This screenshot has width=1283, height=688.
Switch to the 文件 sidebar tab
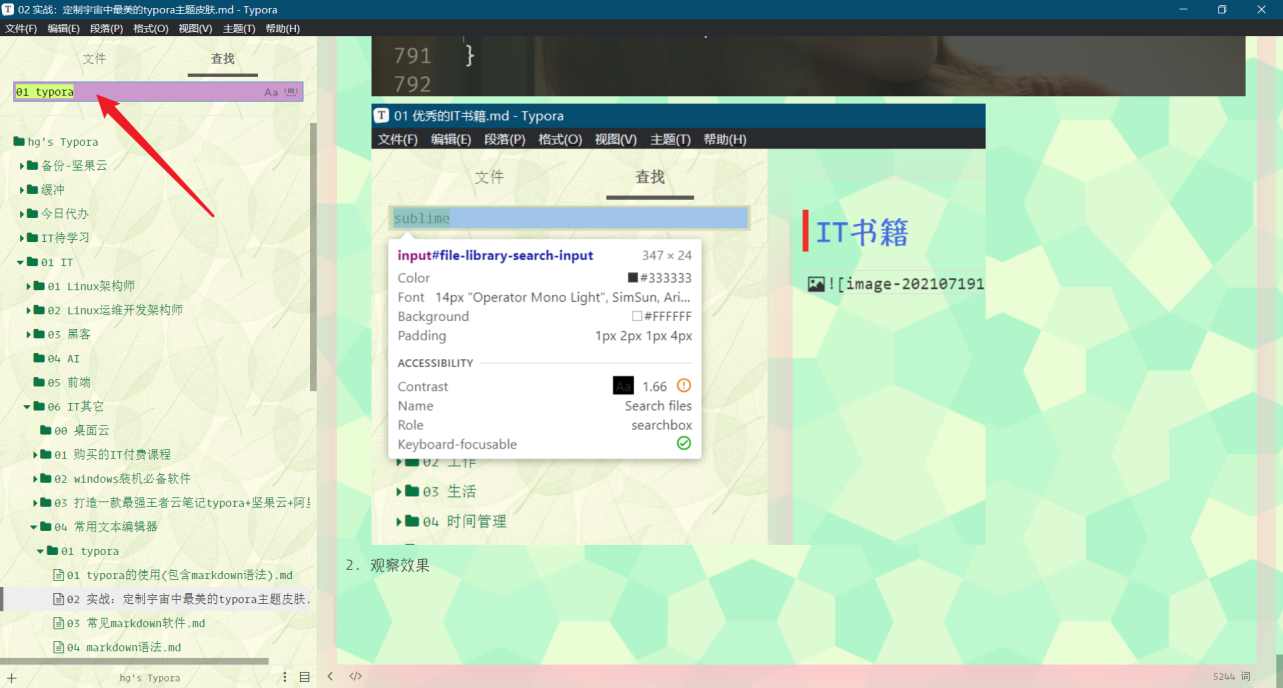94,59
